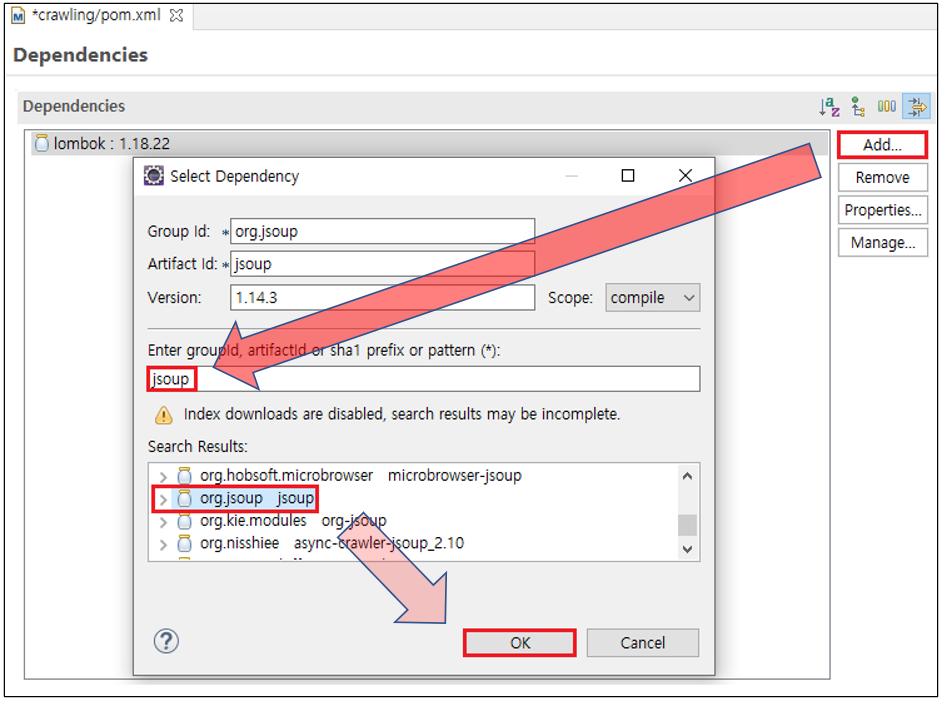This screenshot has height=701, width=943.
Task: Maximize the Select Dependency dialog
Action: 628,176
